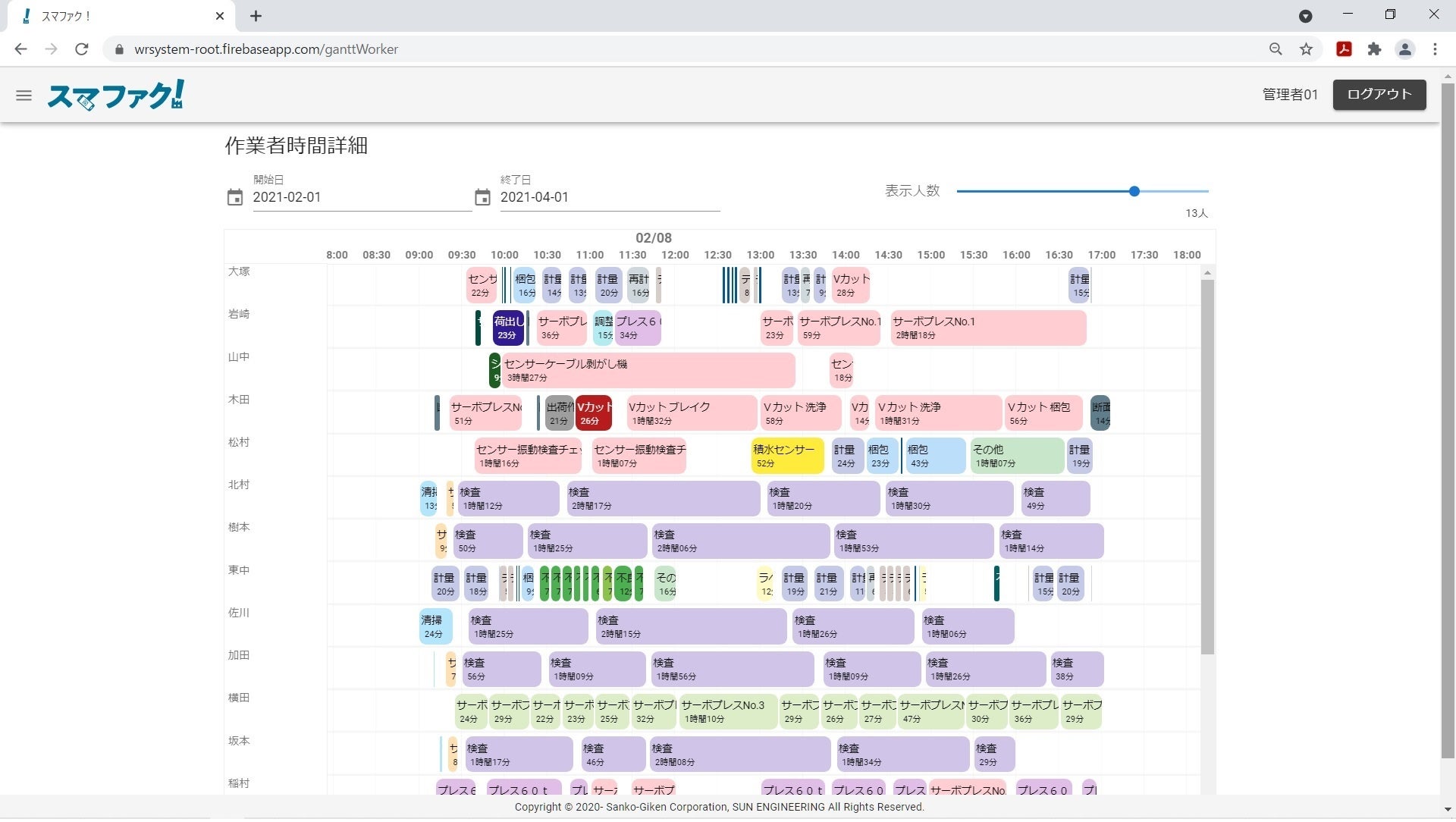1456x822 pixels.
Task: Click the 終了日 date field
Action: (609, 197)
